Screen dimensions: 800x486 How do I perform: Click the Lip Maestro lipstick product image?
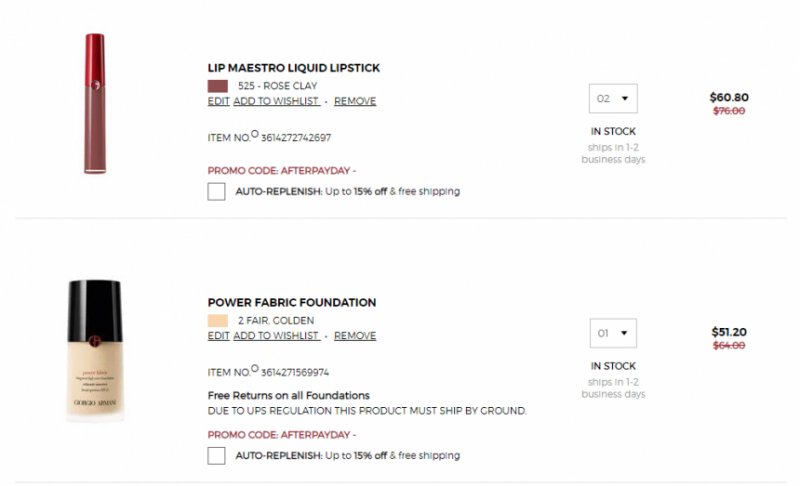(94, 104)
